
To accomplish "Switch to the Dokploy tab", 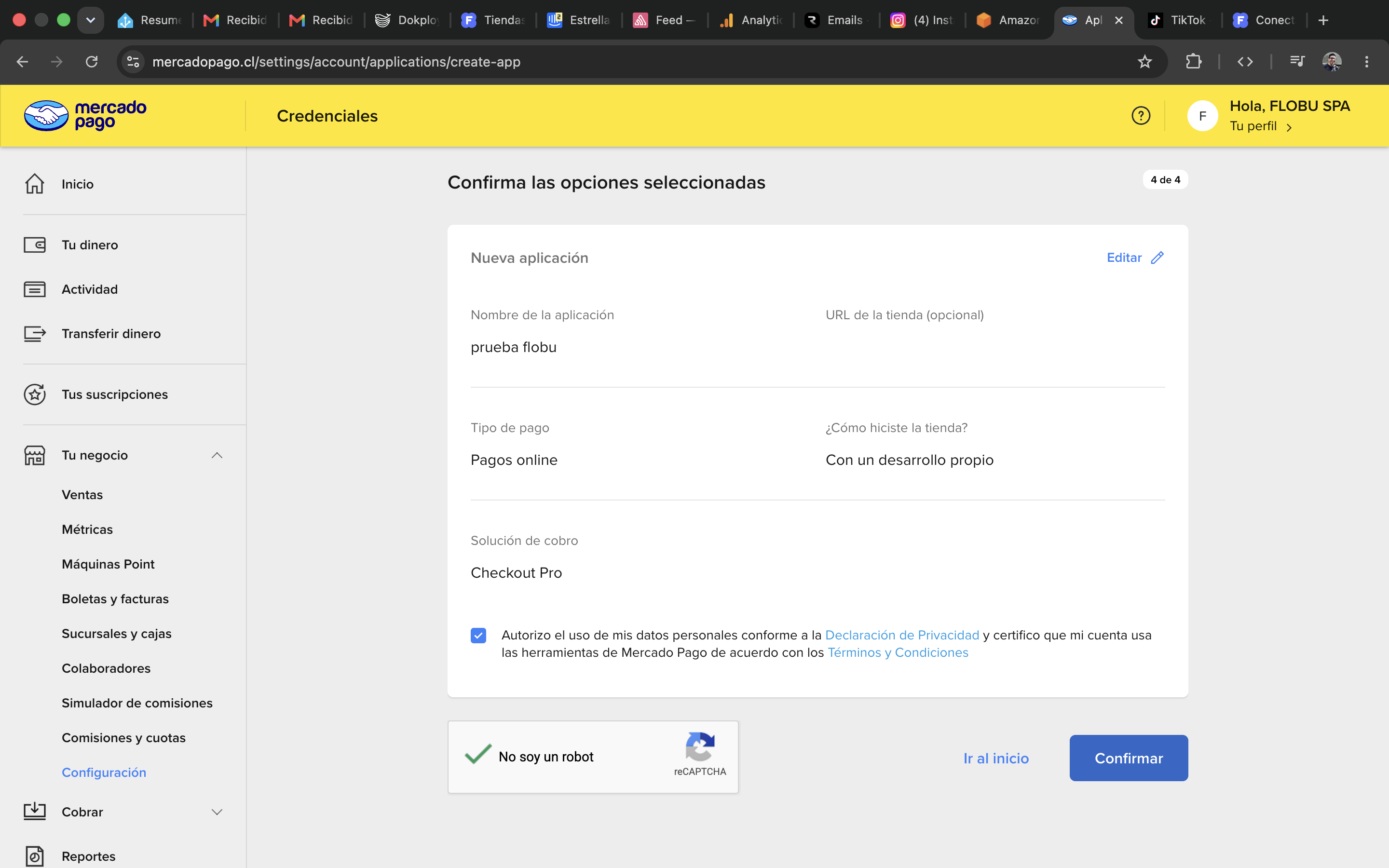I will click(408, 20).
